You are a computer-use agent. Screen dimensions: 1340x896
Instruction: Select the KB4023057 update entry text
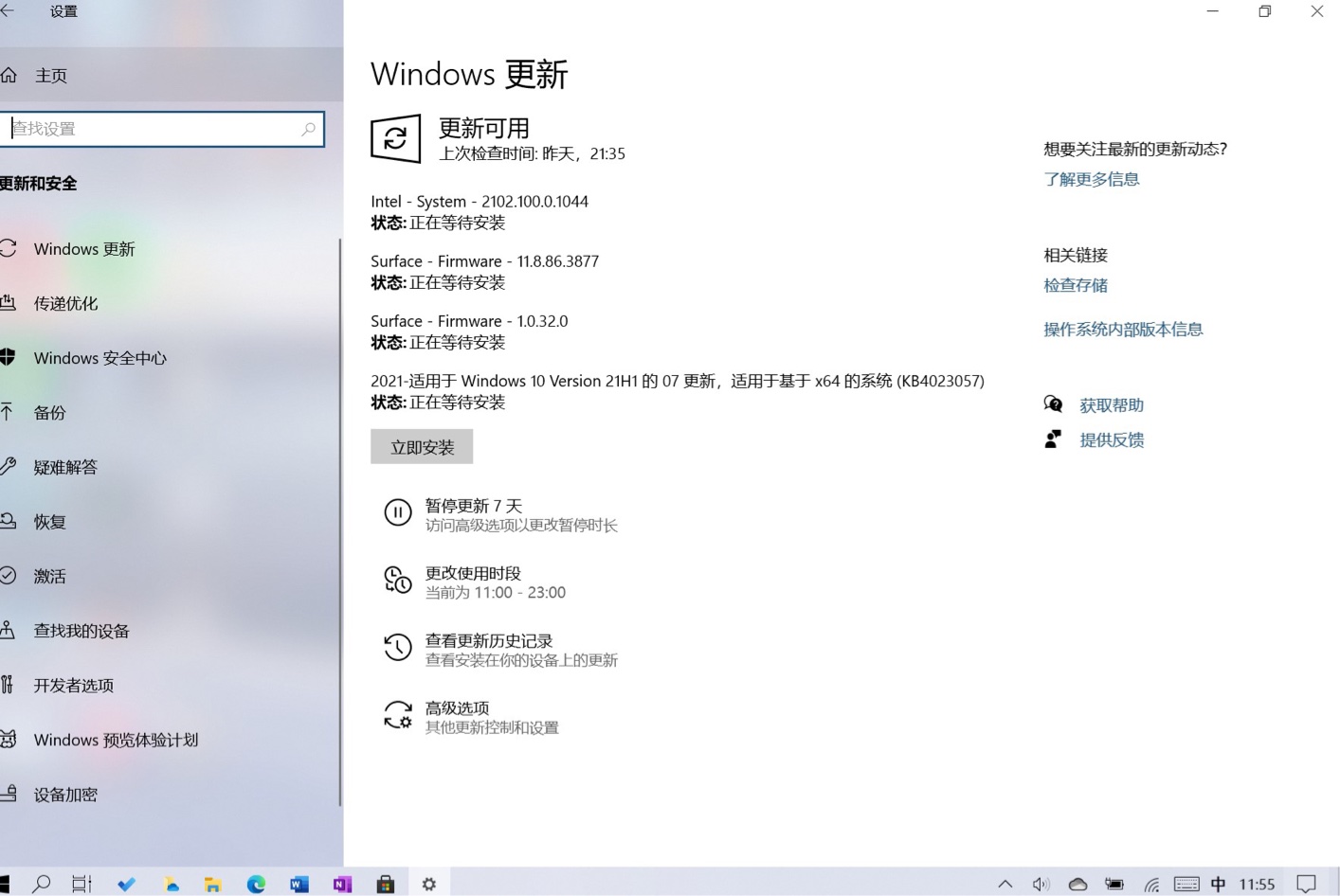tap(678, 381)
